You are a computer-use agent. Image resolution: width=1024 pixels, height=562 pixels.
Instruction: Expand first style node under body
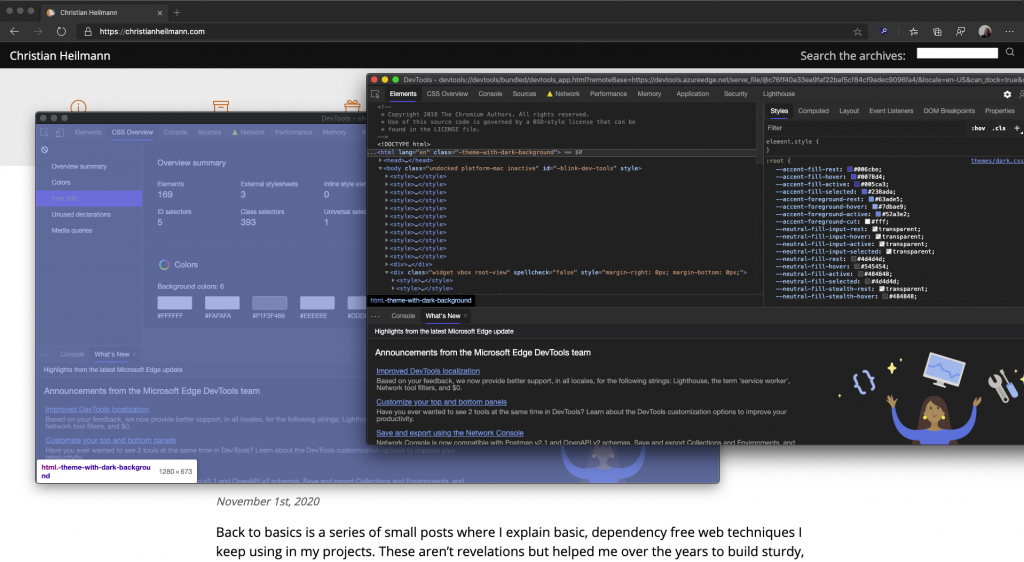point(387,176)
